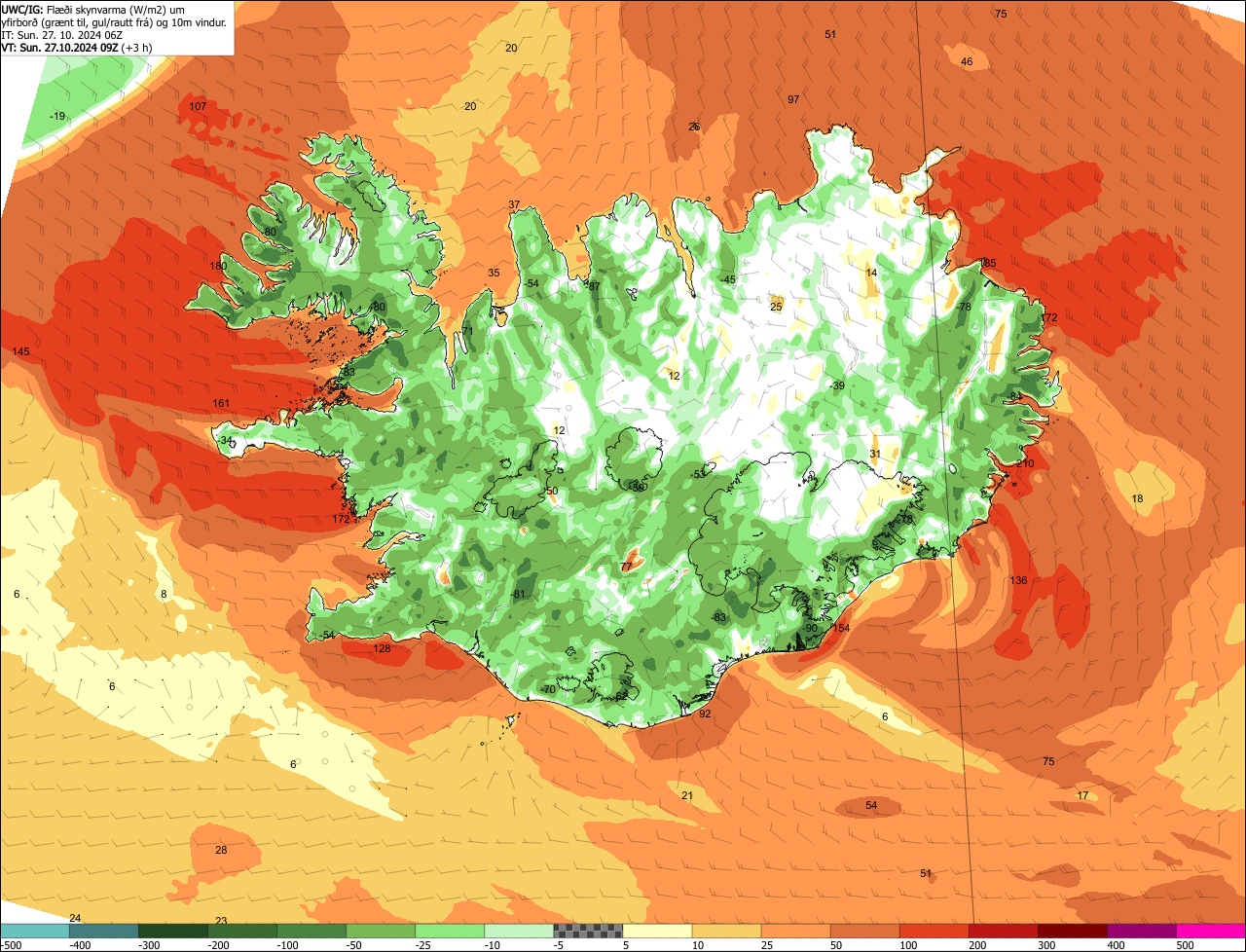Choose the legend swatch between -200 and -100

point(241,931)
